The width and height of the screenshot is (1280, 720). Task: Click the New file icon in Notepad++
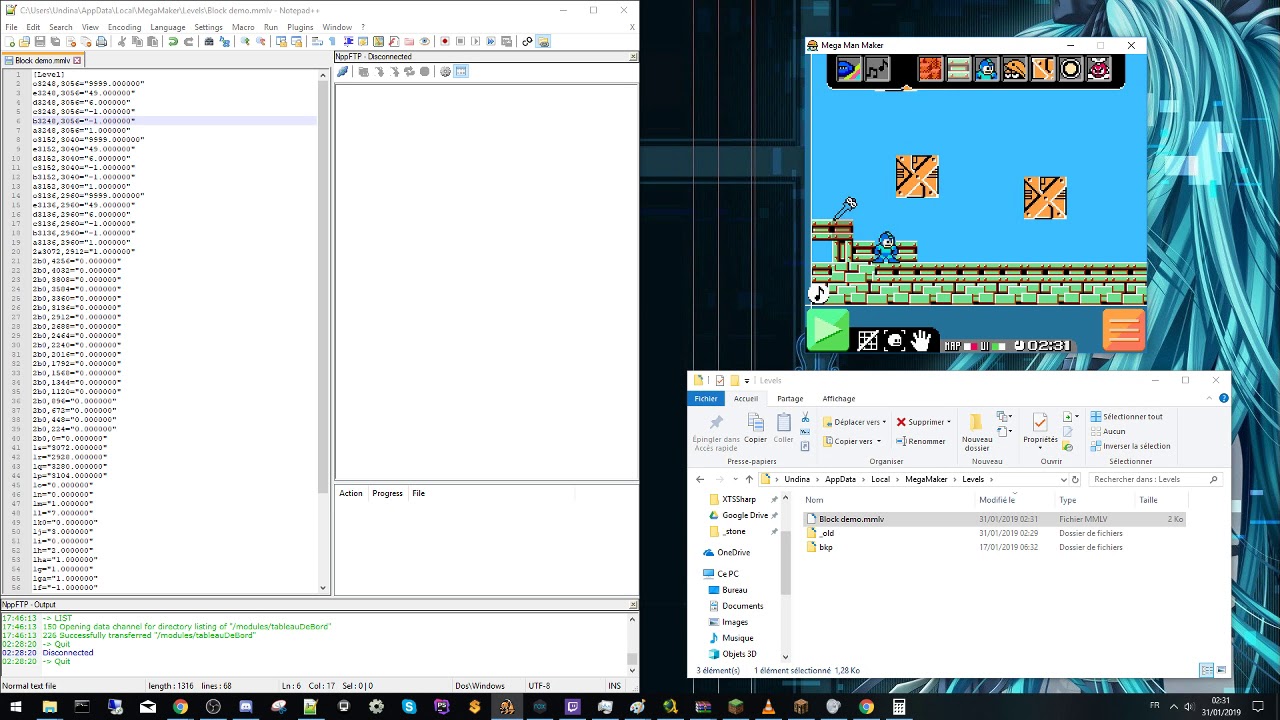tap(9, 41)
